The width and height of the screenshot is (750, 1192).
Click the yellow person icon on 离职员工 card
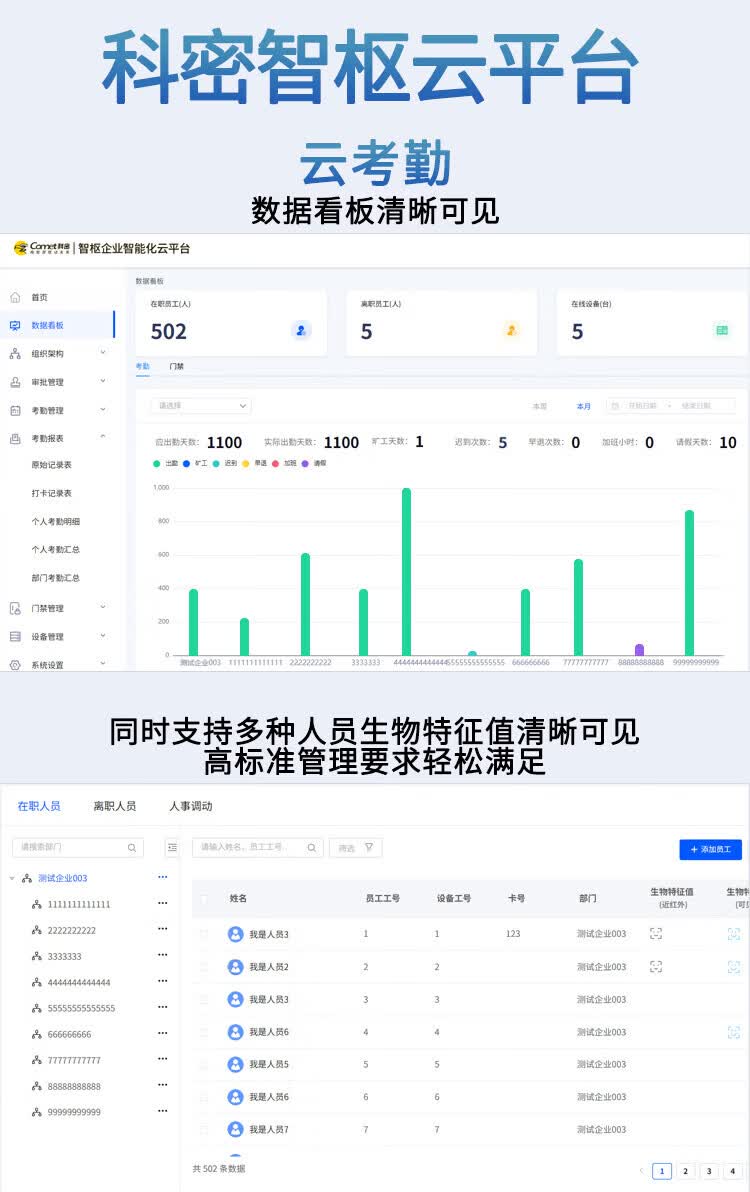pos(511,331)
